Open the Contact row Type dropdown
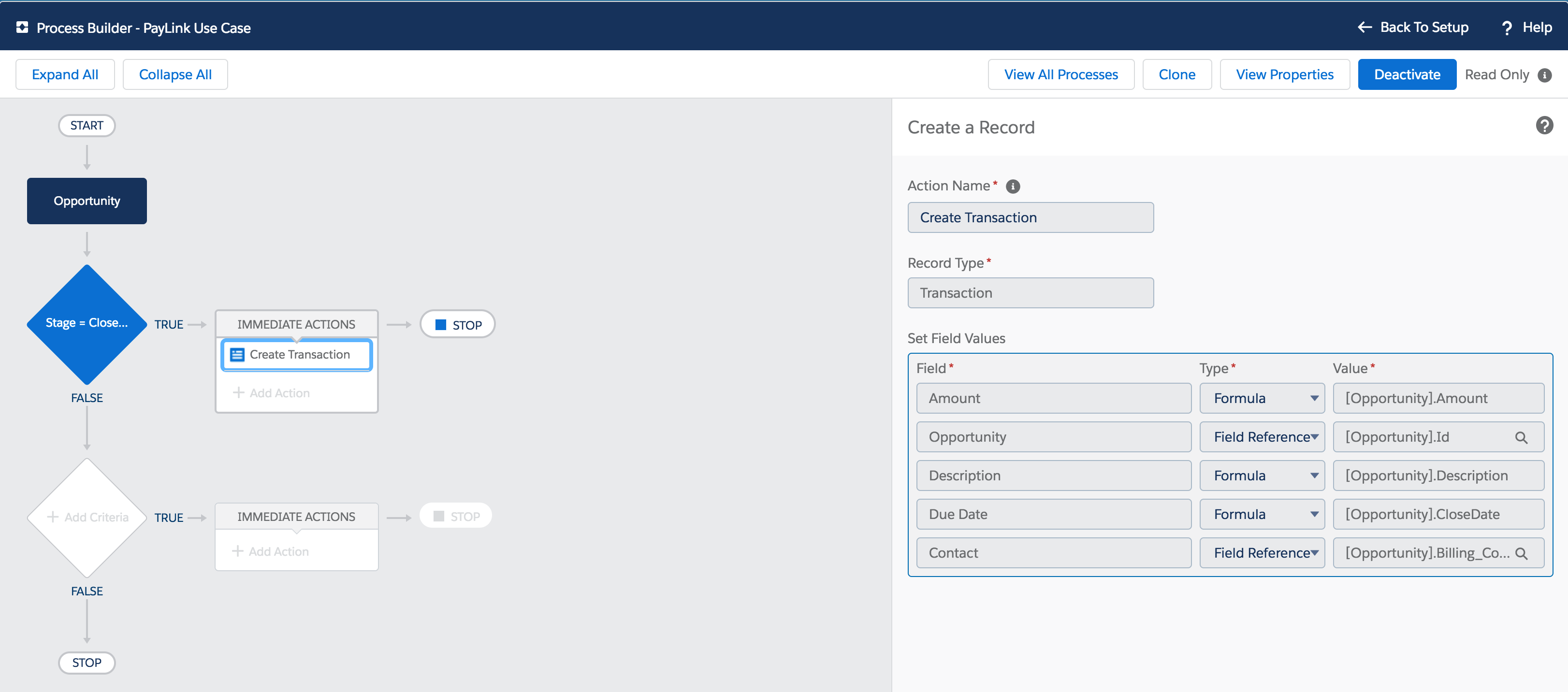1568x692 pixels. click(1262, 553)
